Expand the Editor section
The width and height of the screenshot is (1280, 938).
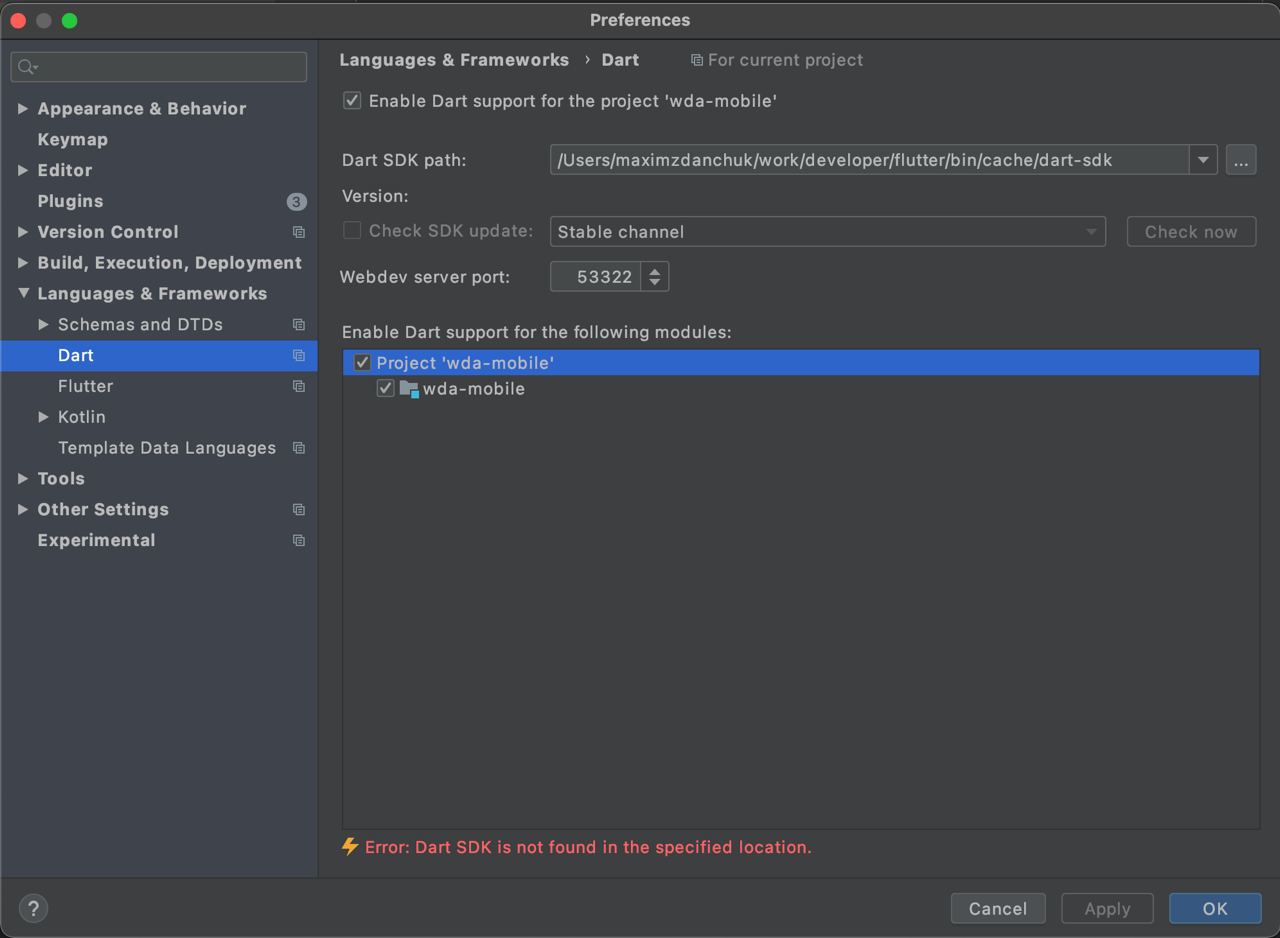pyautogui.click(x=23, y=170)
